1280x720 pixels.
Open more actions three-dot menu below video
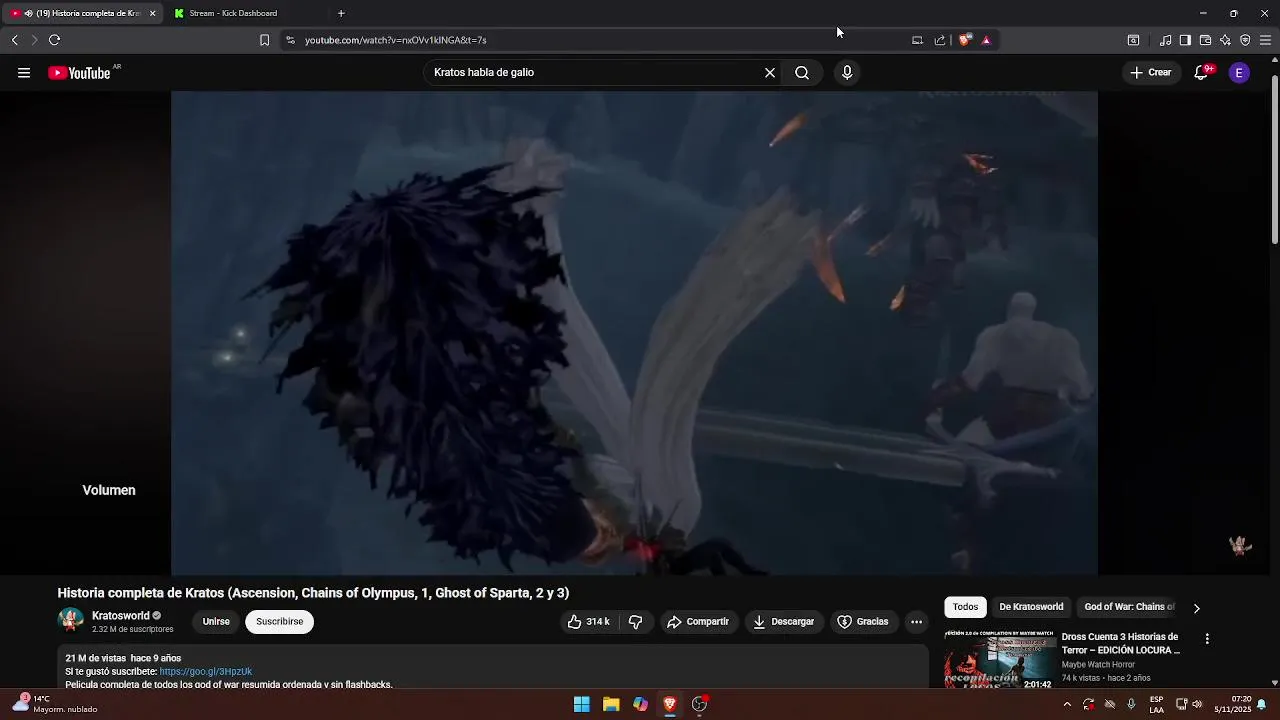[x=916, y=622]
